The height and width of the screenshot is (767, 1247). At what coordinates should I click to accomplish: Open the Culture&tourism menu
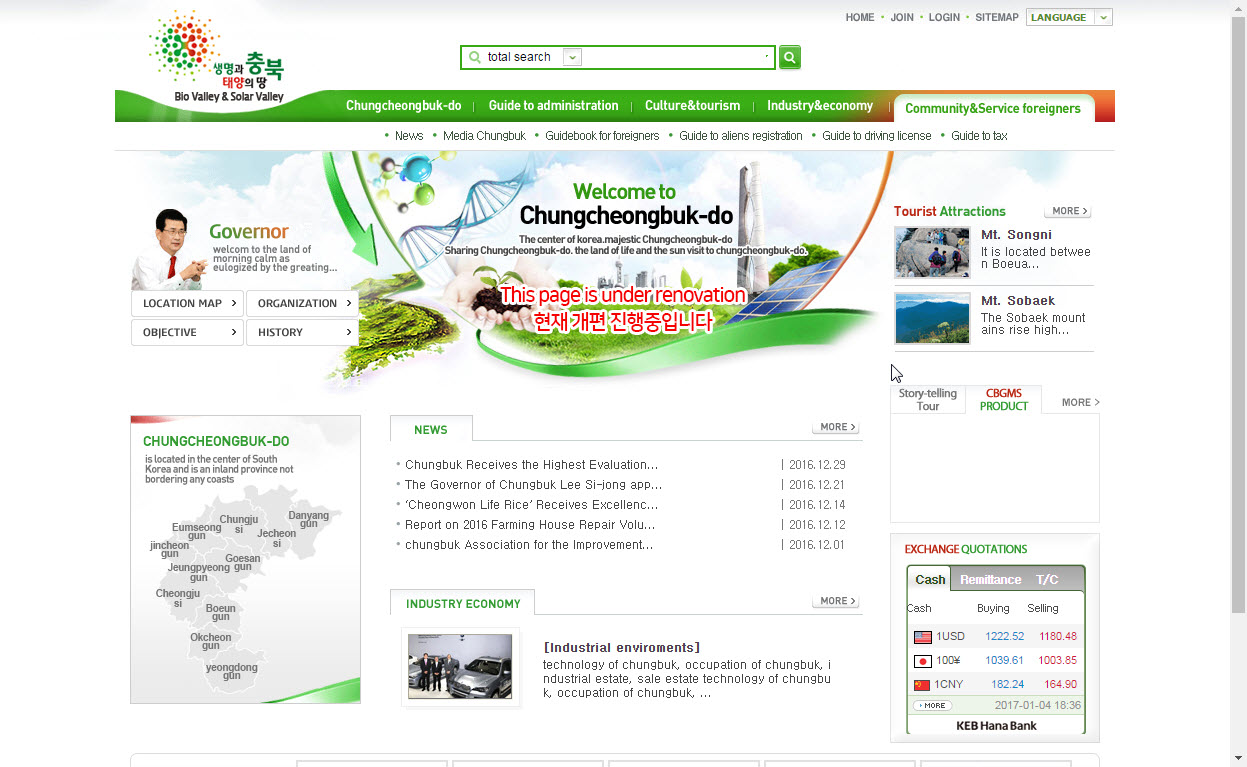[x=692, y=106]
